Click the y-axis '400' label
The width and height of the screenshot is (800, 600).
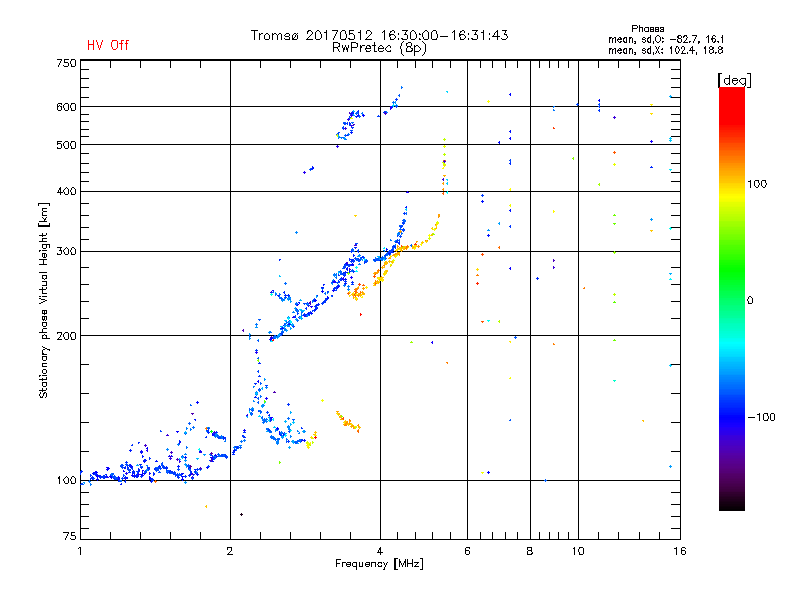pyautogui.click(x=66, y=192)
